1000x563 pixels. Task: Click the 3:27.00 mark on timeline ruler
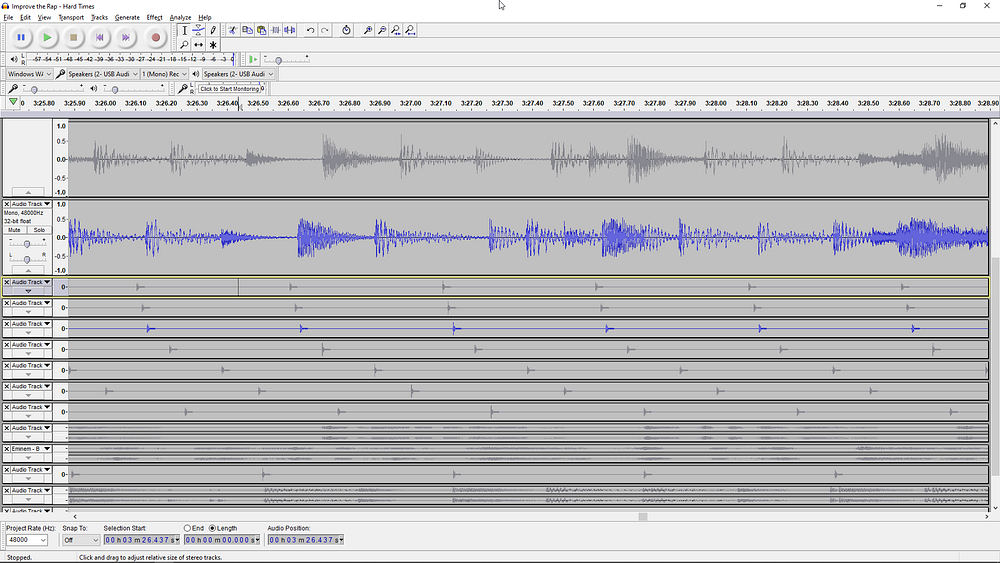[x=410, y=103]
